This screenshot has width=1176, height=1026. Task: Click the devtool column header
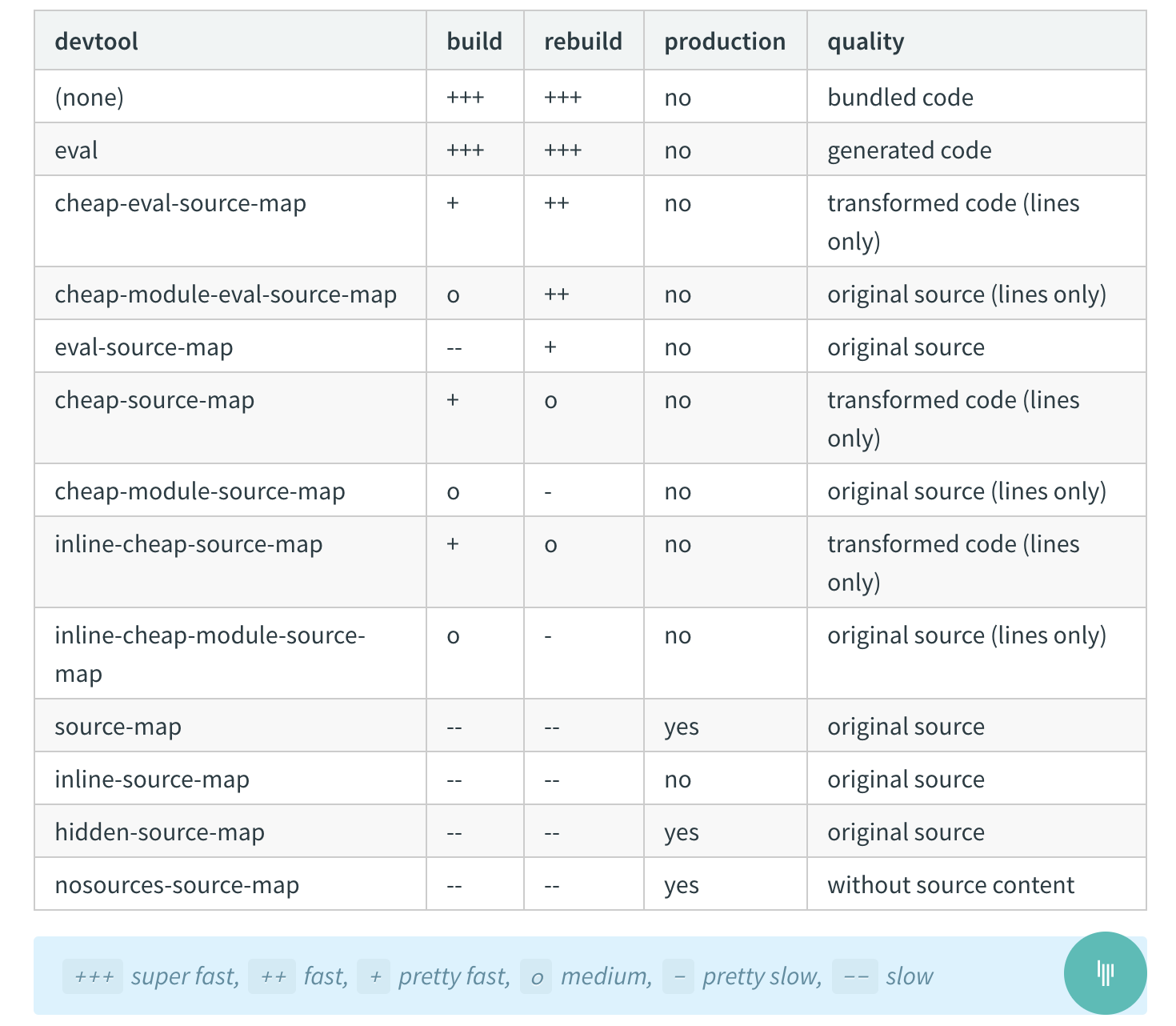click(96, 42)
